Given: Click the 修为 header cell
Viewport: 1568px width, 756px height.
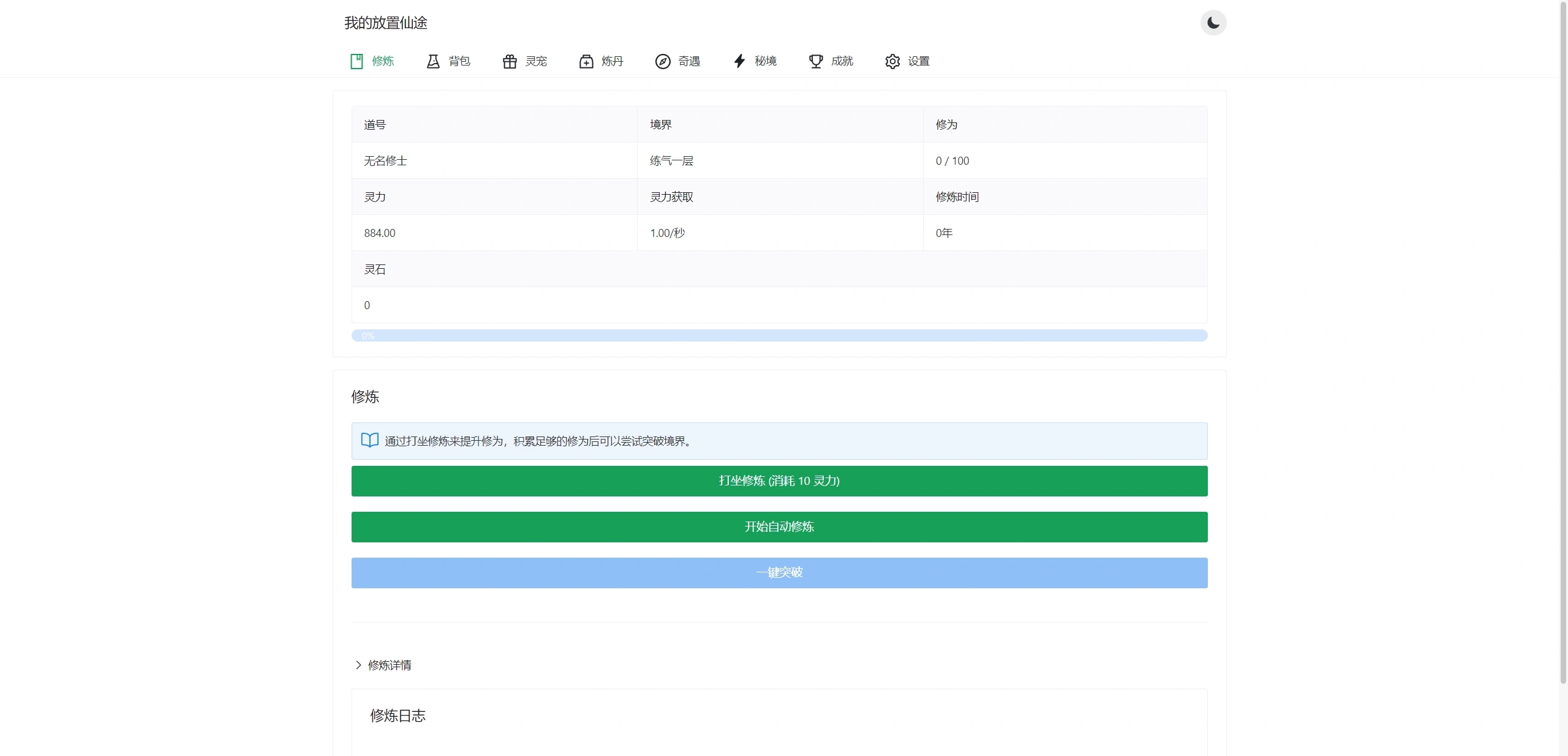Looking at the screenshot, I should (x=1065, y=124).
